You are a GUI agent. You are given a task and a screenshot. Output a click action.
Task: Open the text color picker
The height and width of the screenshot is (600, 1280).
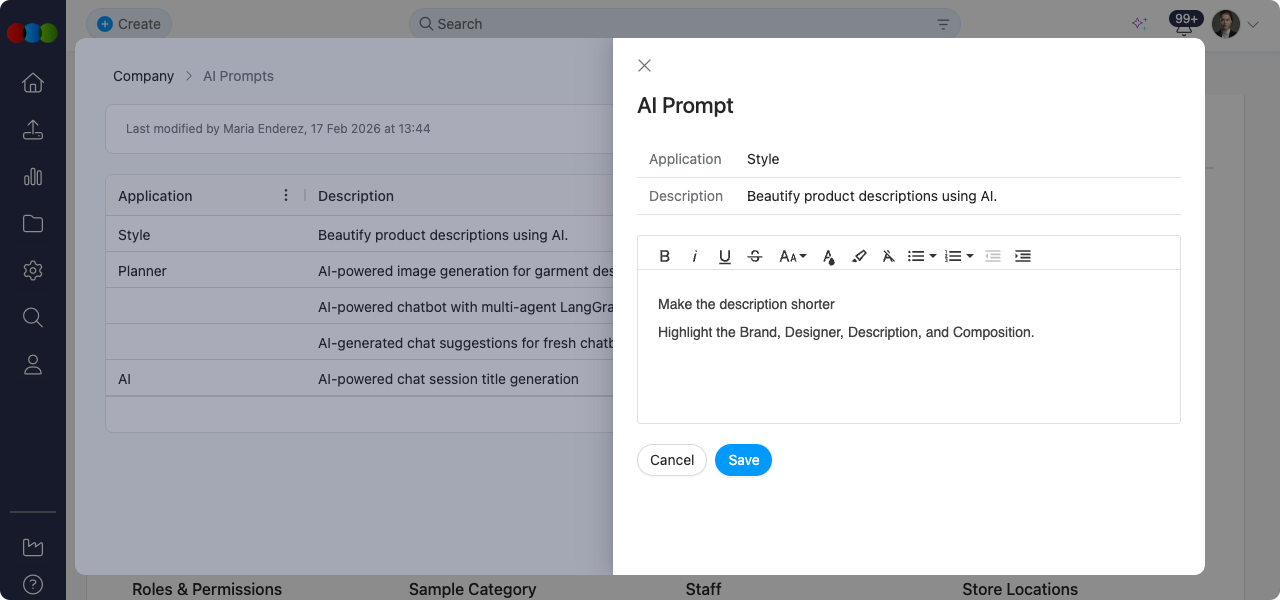(x=828, y=256)
